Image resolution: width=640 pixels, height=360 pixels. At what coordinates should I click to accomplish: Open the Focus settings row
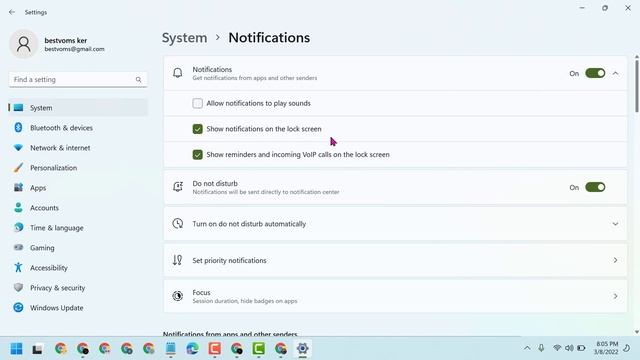tap(395, 296)
